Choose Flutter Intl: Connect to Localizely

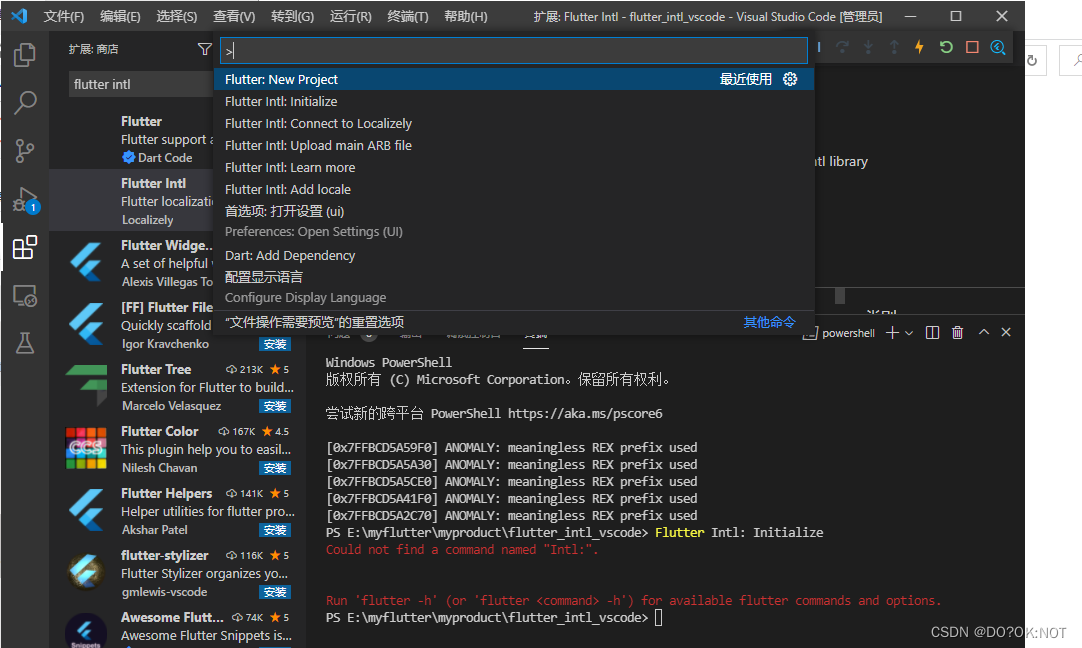click(x=514, y=124)
